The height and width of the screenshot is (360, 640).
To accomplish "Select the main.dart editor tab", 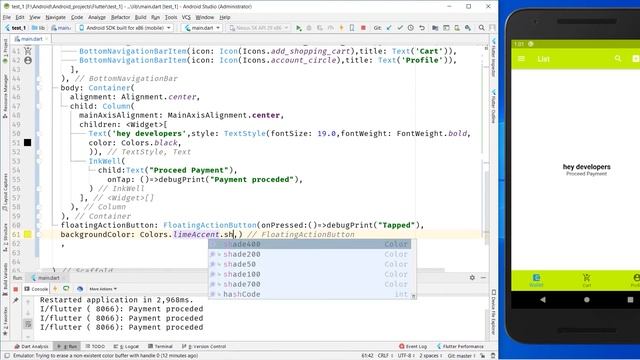I will pyautogui.click(x=31, y=39).
